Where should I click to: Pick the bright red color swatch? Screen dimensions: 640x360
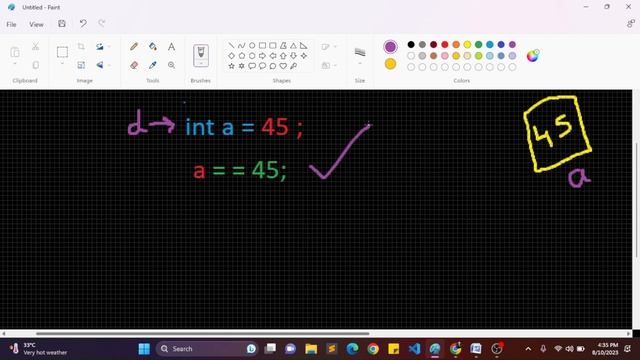[445, 44]
